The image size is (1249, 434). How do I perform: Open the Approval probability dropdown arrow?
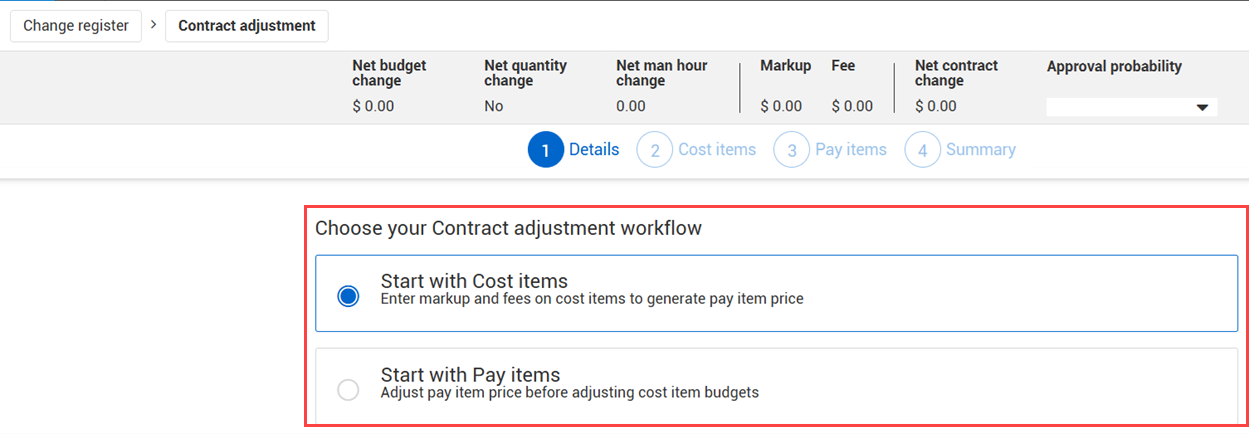click(1202, 107)
